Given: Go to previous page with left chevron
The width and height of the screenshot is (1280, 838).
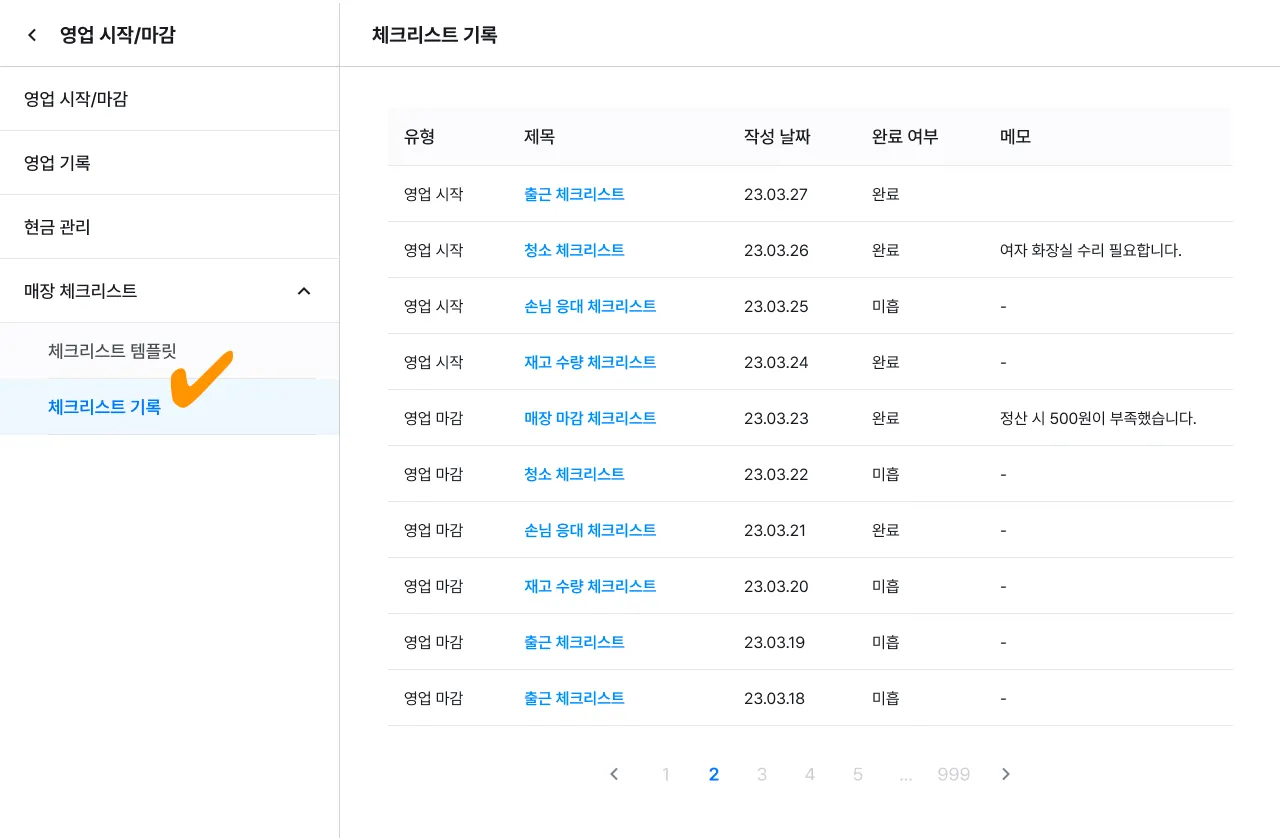Looking at the screenshot, I should (614, 774).
